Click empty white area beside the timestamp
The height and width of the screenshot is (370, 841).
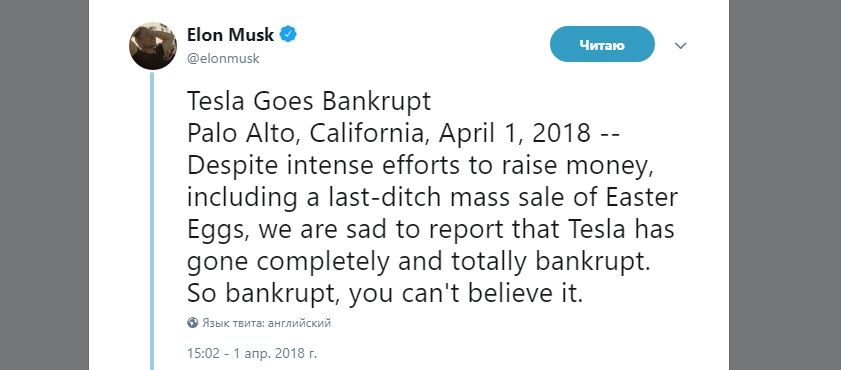(x=510, y=354)
